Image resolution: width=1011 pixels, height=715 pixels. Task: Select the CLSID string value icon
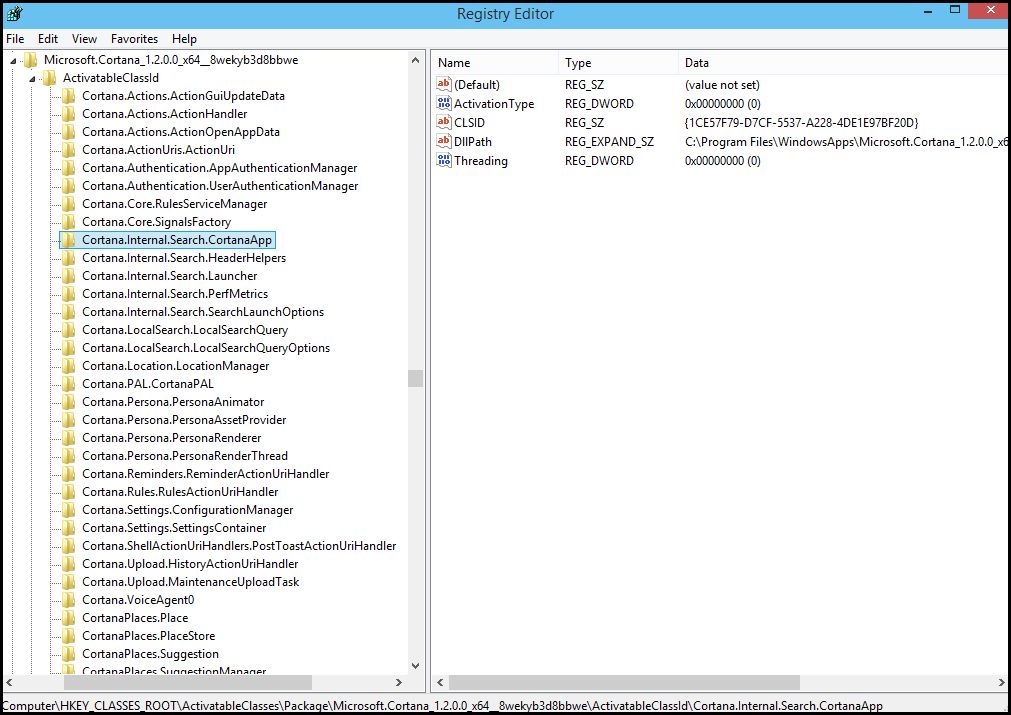(444, 122)
